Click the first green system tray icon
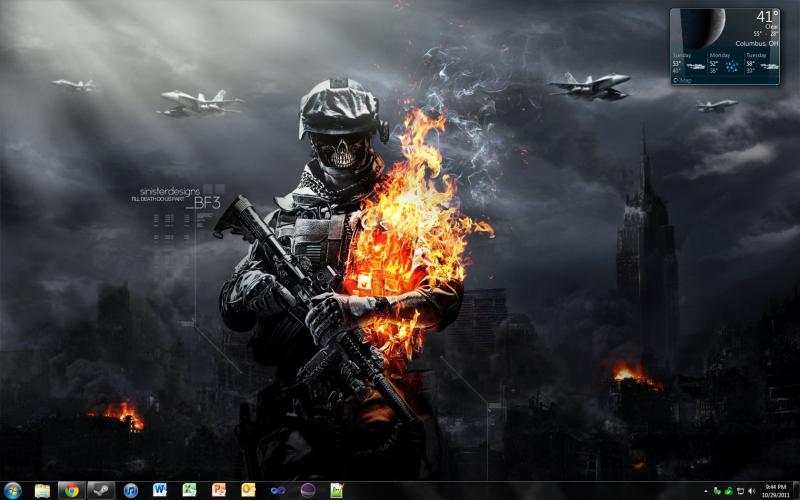800x500 pixels. (717, 491)
